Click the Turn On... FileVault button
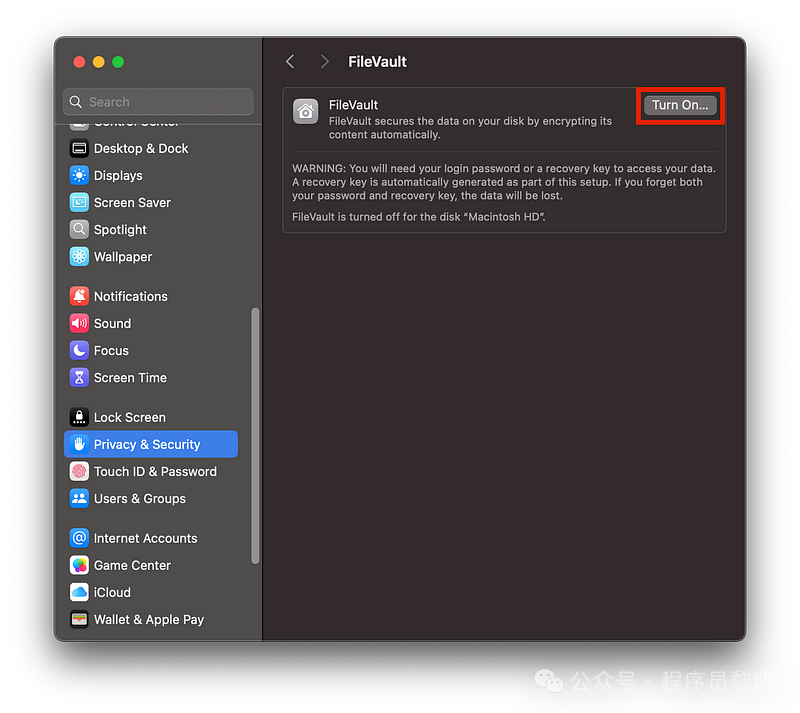 pos(680,105)
